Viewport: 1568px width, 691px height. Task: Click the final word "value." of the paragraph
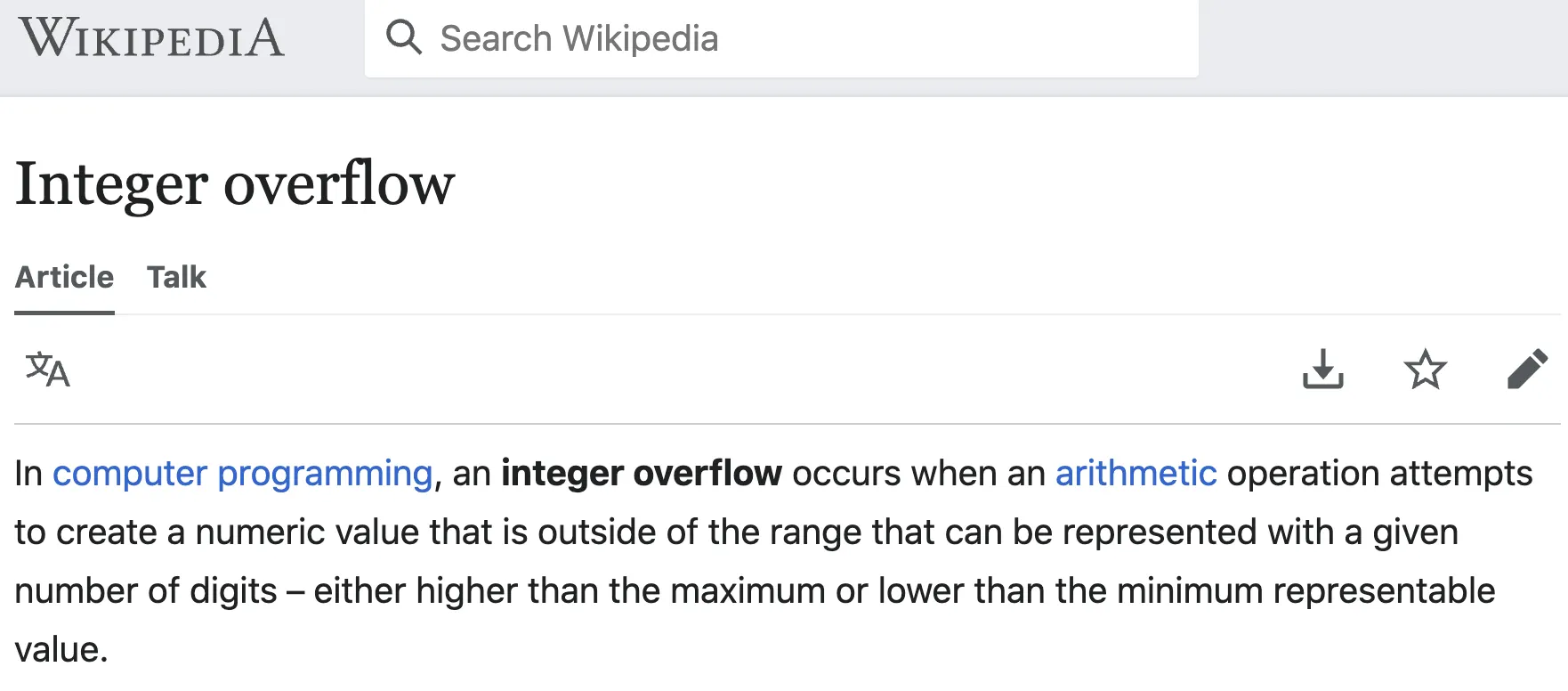(61, 650)
